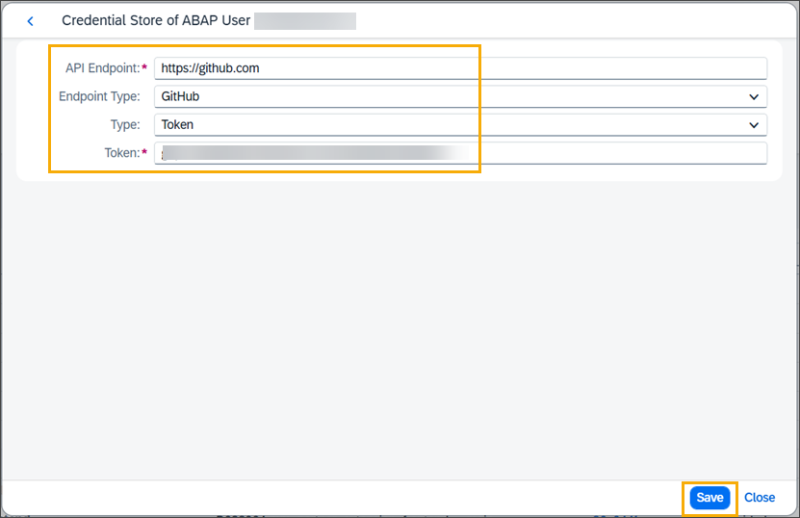
Task: Click the Token field label
Action: pos(121,153)
